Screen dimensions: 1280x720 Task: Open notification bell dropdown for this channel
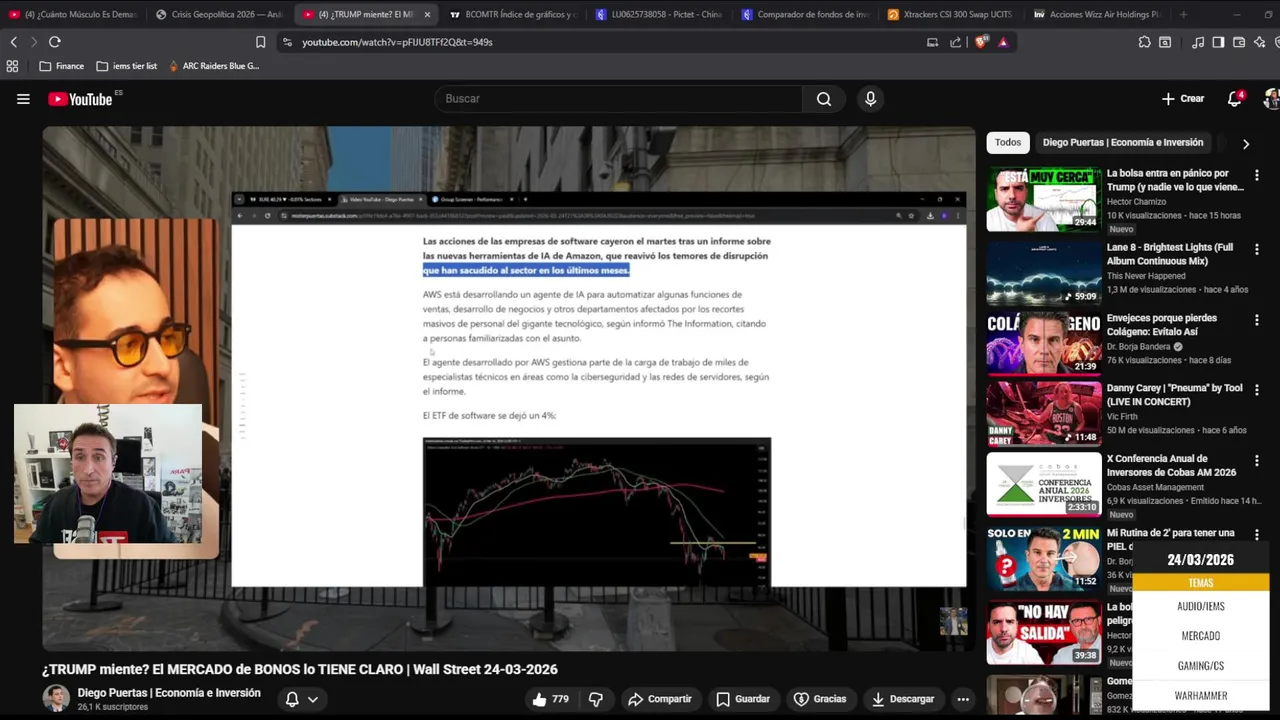pyautogui.click(x=301, y=699)
